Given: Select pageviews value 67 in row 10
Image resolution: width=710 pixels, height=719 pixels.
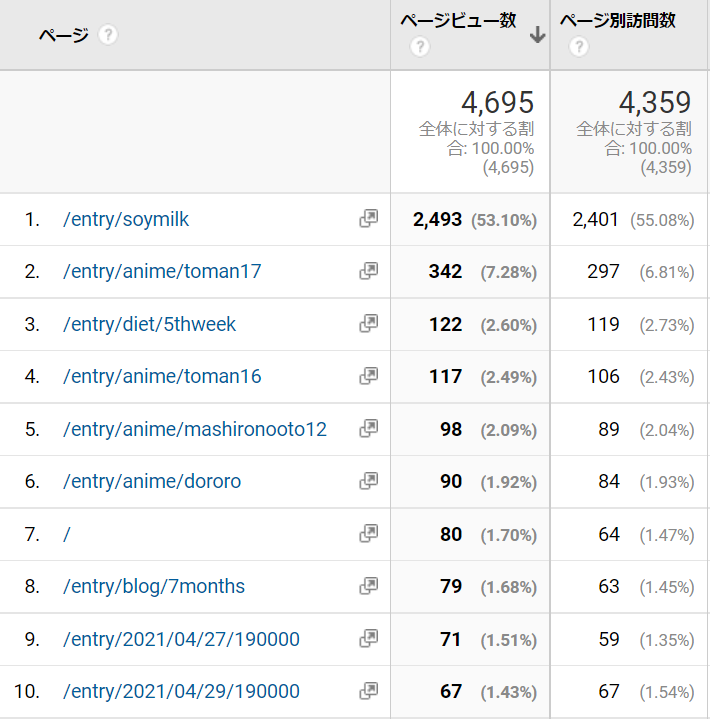Looking at the screenshot, I should click(x=451, y=691).
